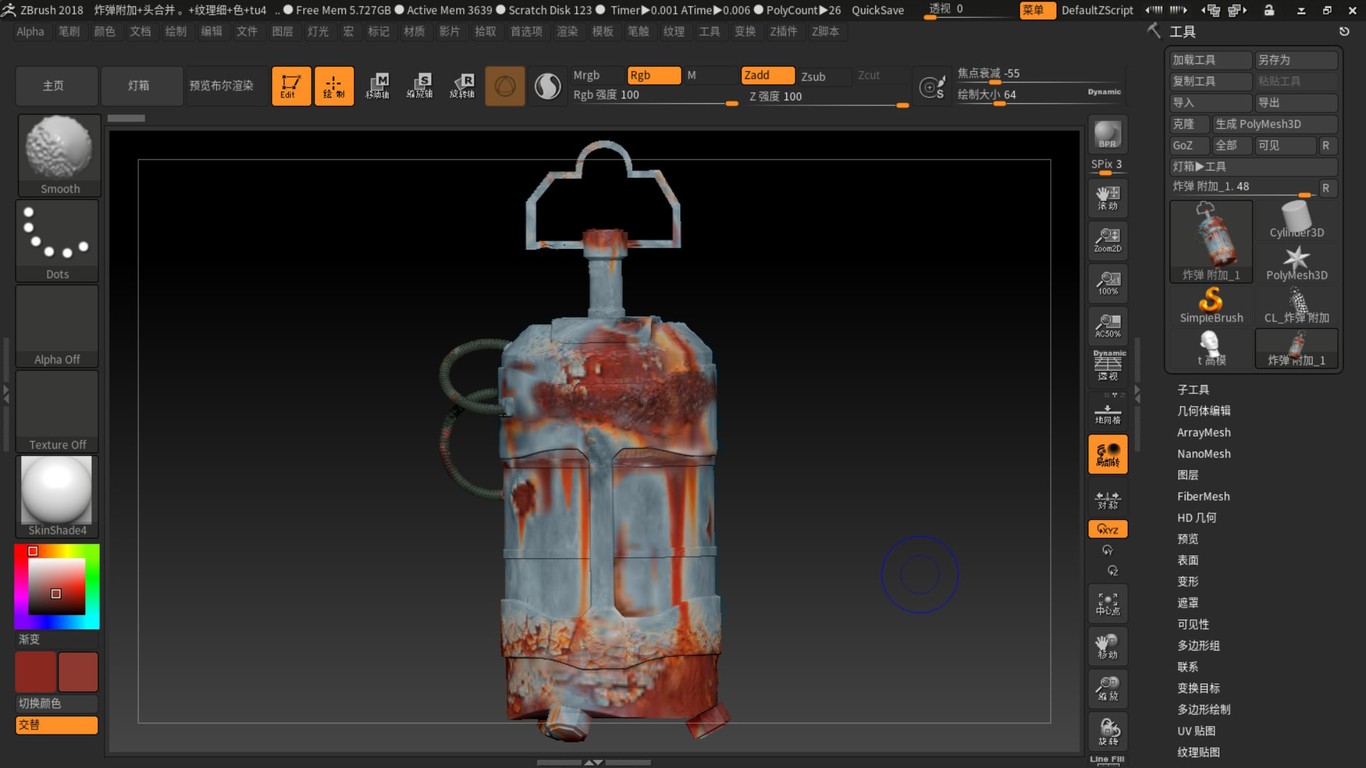Screen dimensions: 1366x768
Task: Click the 生成 PolyMesh3D button
Action: click(x=1274, y=124)
